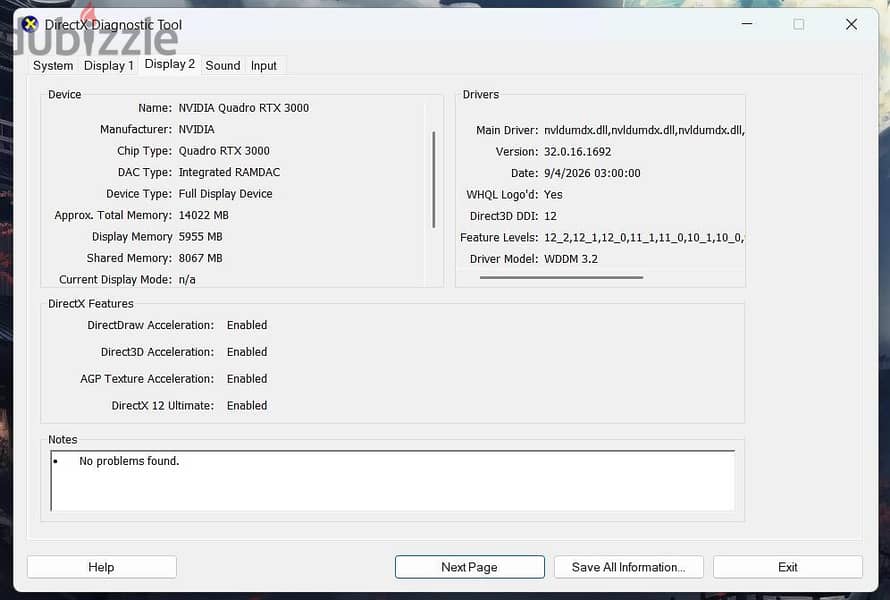Click the driver date '9/4/2026 03:00:00'
Screen dimensions: 890x600
(592, 173)
